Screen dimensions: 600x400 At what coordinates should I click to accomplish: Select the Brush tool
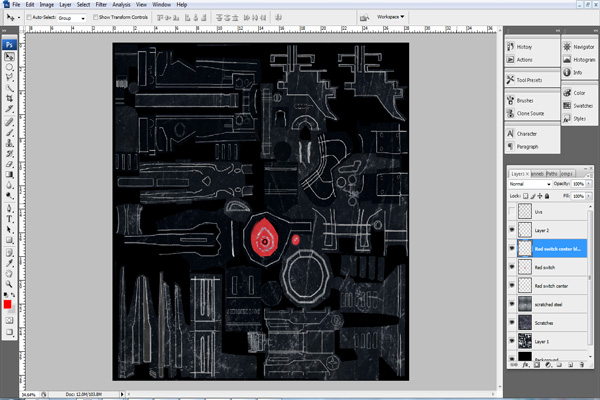click(x=9, y=133)
